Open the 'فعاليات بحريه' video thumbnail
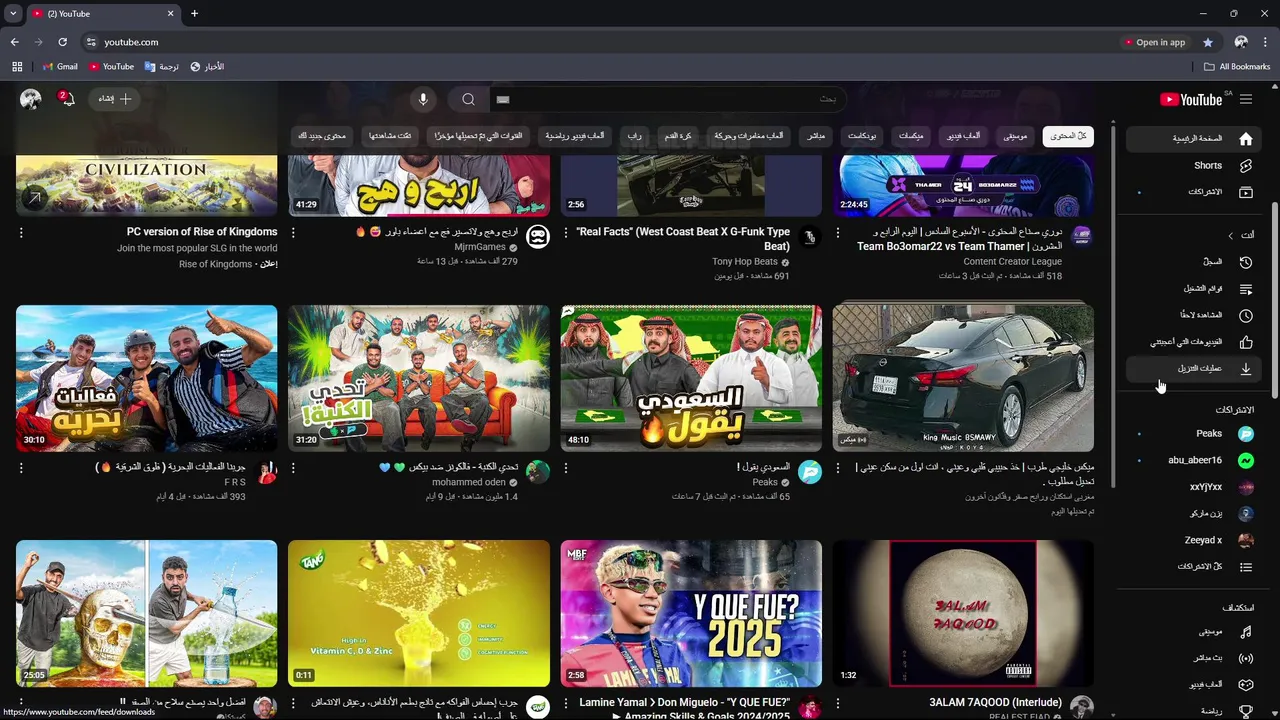The width and height of the screenshot is (1280, 720). [147, 378]
